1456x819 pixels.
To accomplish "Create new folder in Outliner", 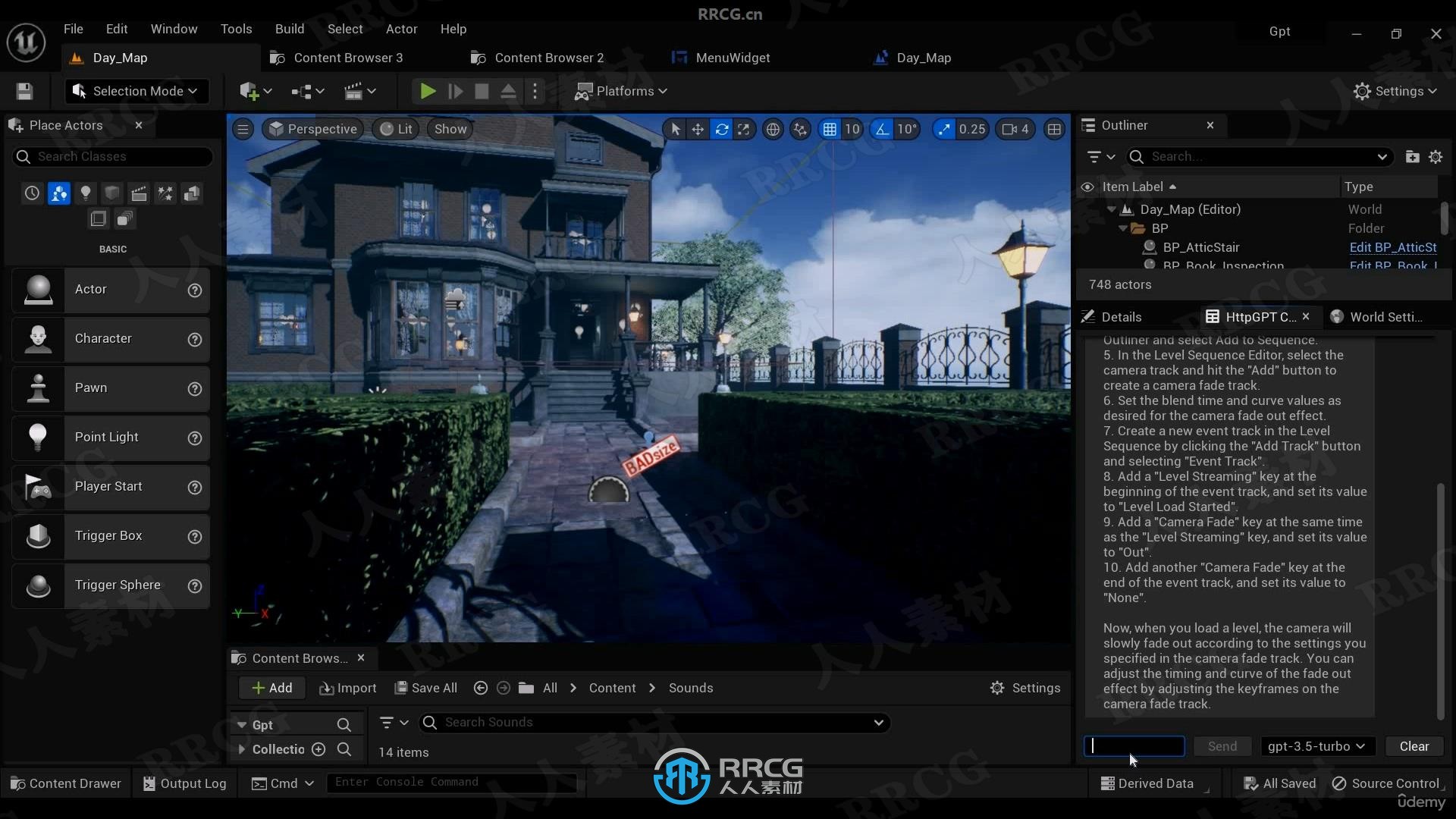I will point(1412,156).
